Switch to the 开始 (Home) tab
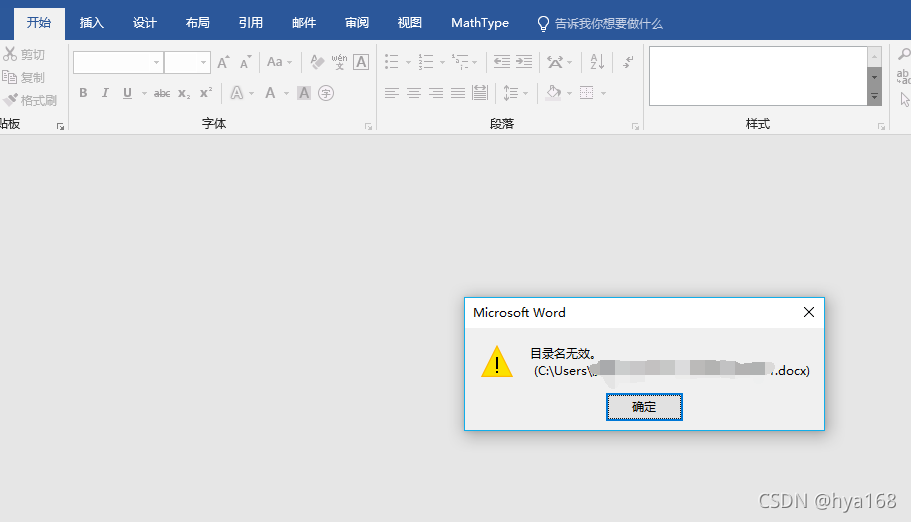Viewport: 911px width, 522px height. coord(39,23)
